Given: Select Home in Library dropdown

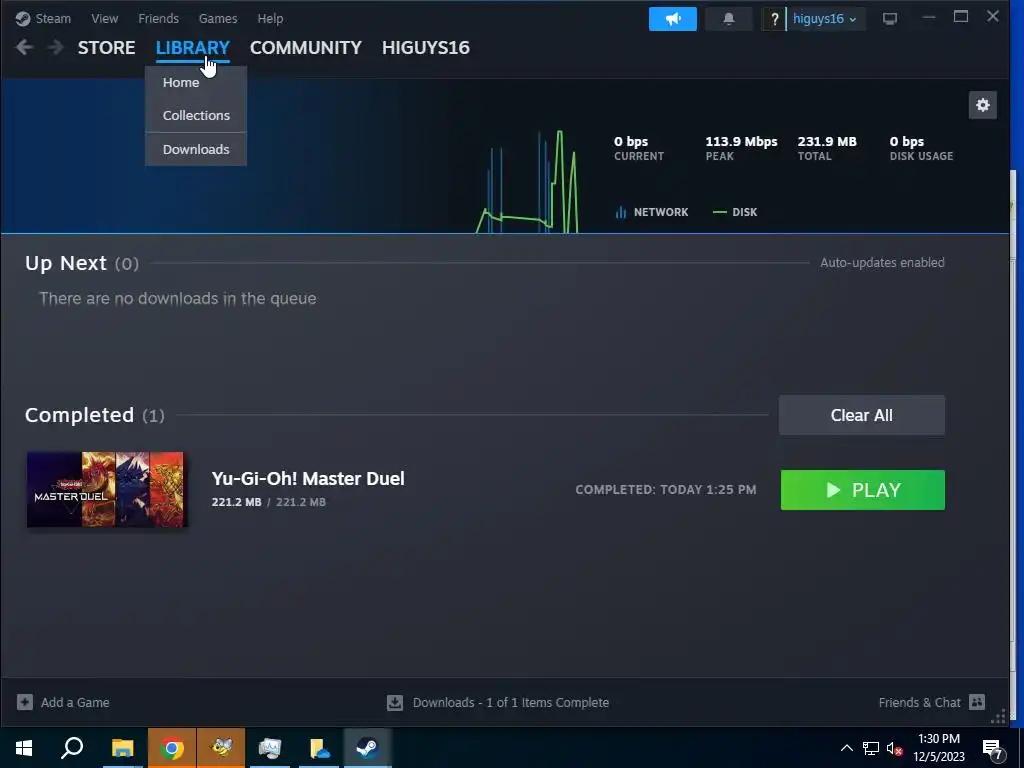Looking at the screenshot, I should (x=196, y=82).
